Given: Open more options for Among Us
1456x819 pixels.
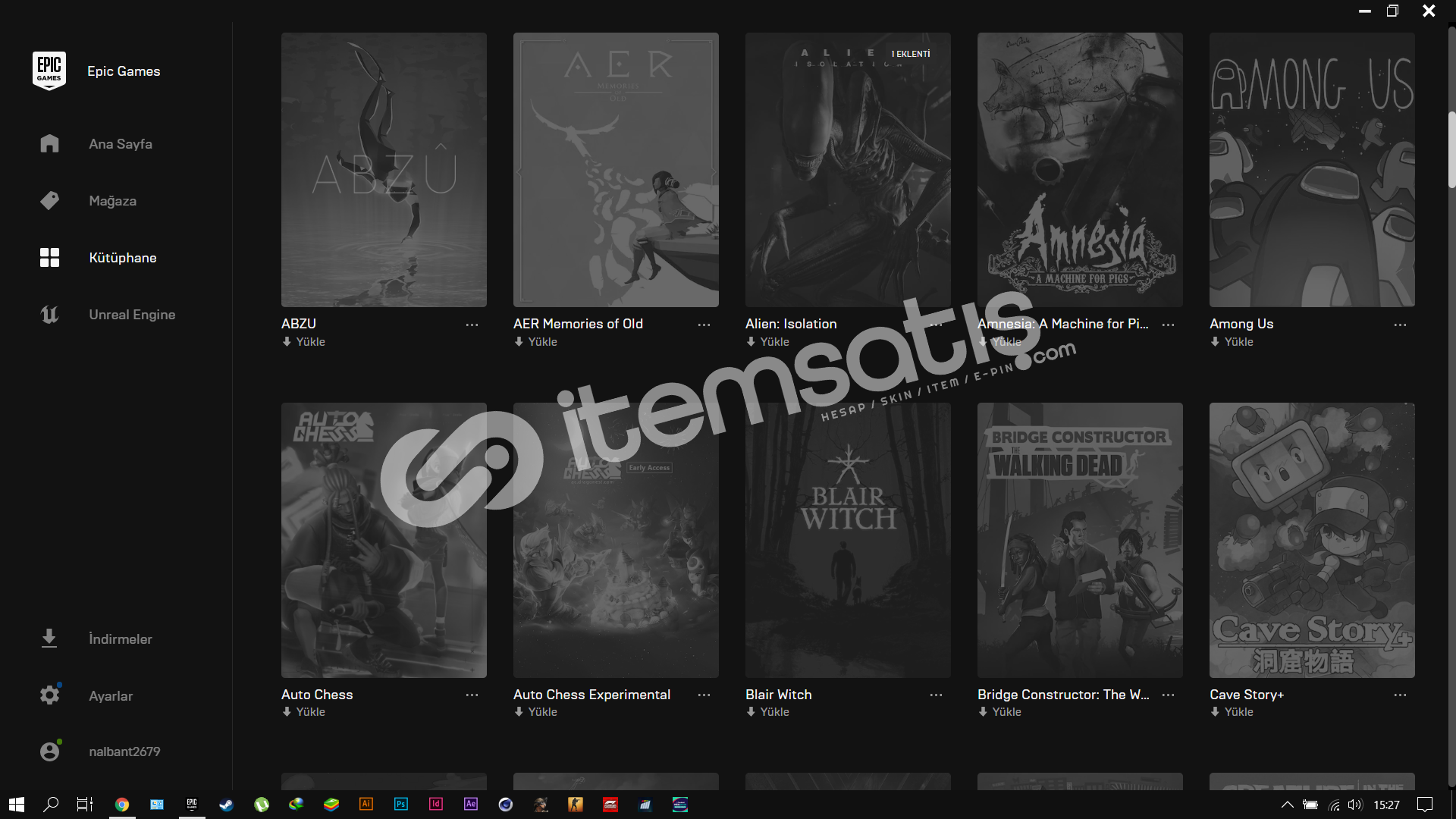Looking at the screenshot, I should [x=1400, y=325].
